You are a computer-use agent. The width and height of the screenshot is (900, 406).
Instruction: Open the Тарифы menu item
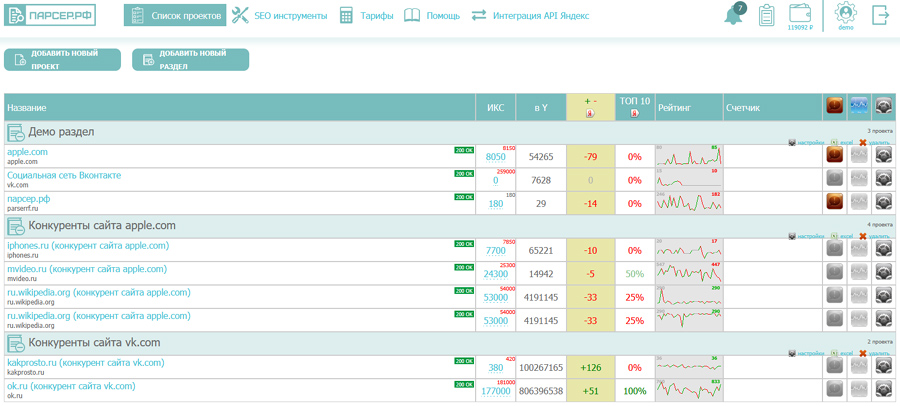click(x=366, y=16)
